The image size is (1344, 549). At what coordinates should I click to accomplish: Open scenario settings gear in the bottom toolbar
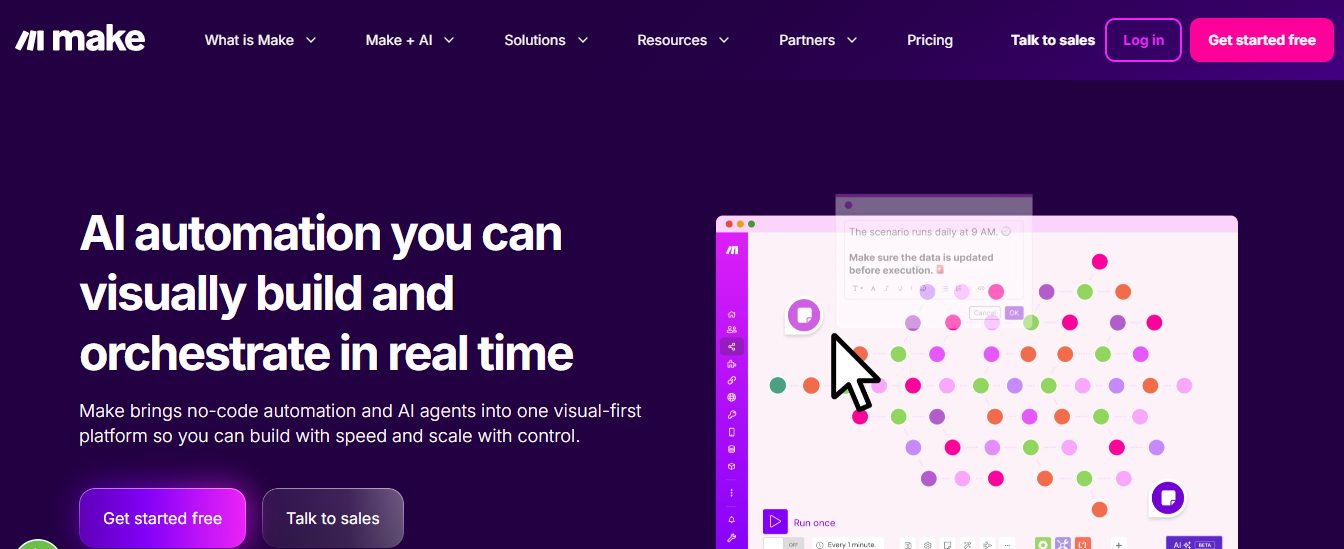click(928, 544)
